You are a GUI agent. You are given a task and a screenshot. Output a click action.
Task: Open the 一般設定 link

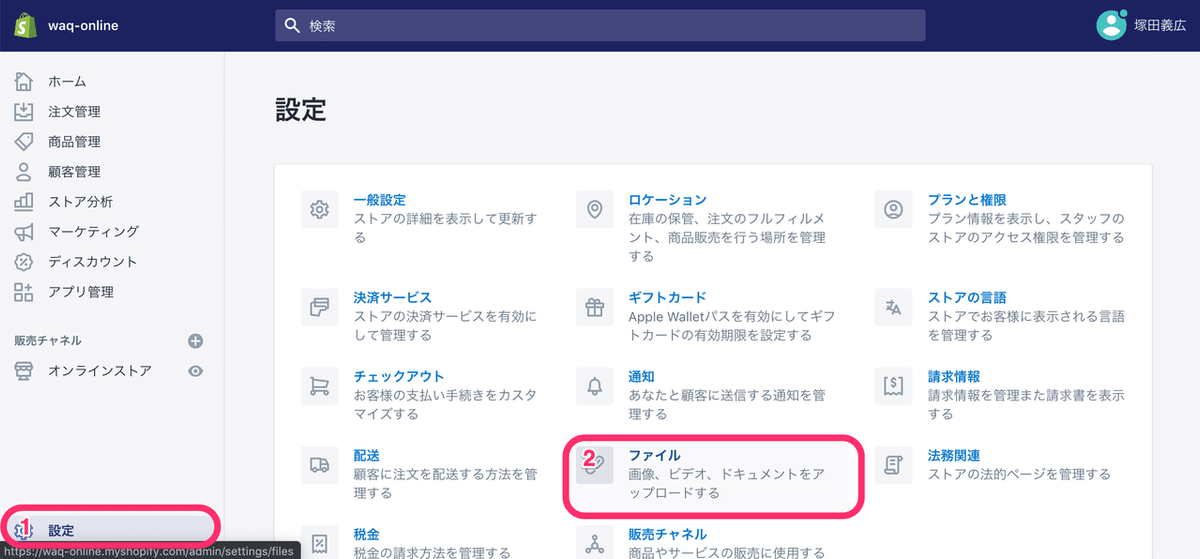pyautogui.click(x=380, y=200)
